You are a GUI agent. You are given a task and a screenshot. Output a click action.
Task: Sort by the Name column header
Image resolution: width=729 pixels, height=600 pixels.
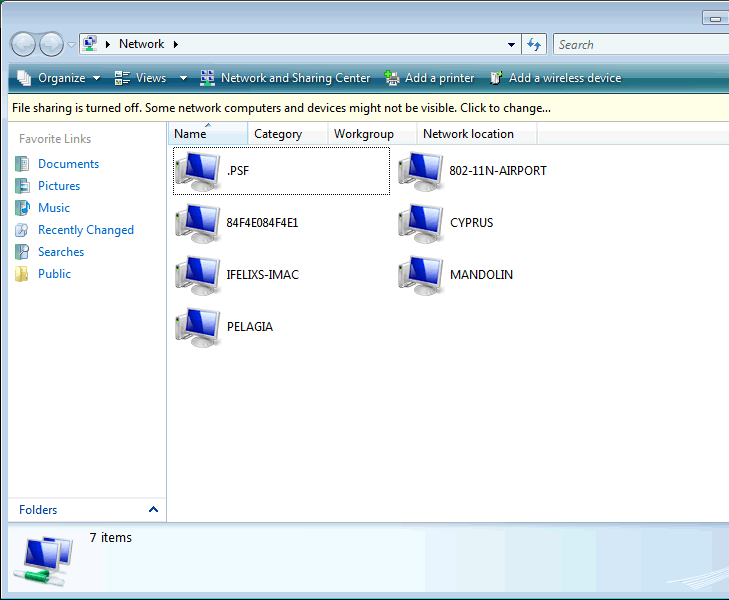[190, 134]
